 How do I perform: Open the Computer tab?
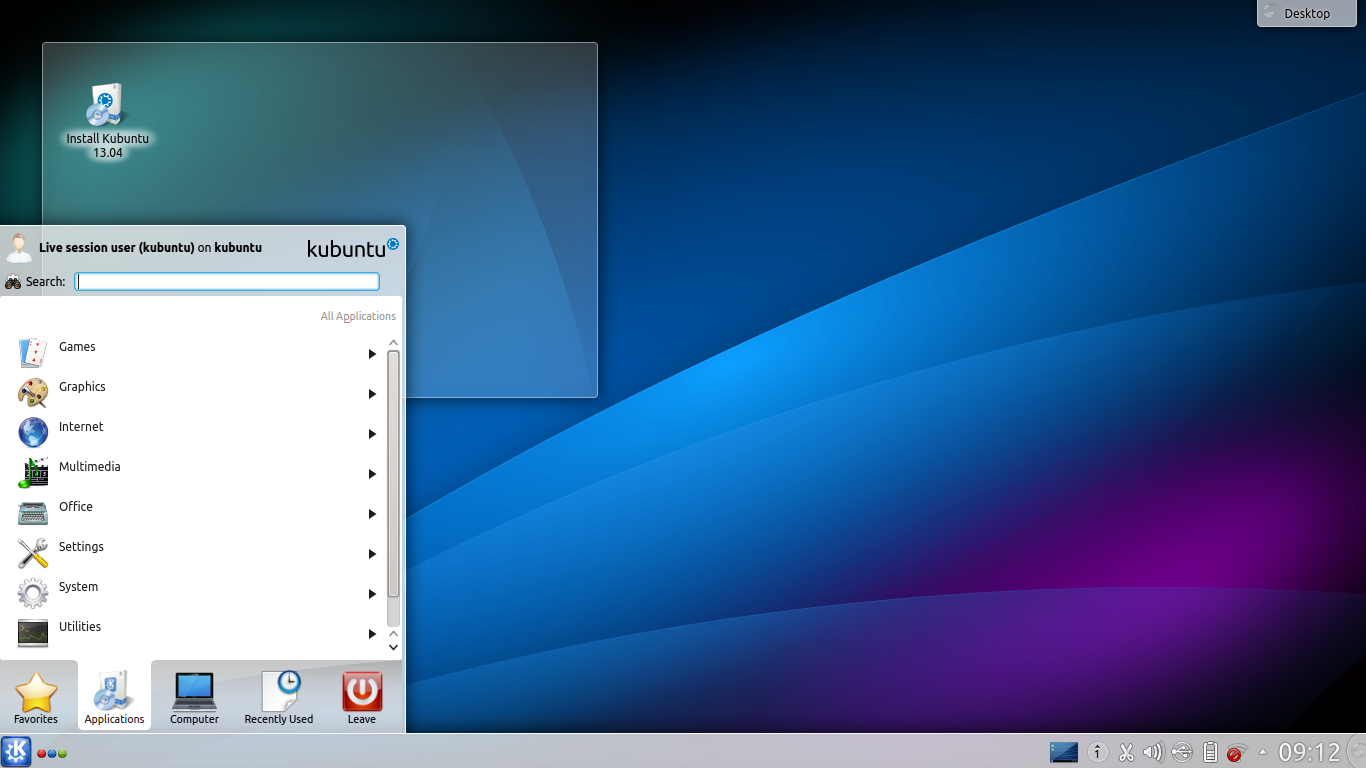click(x=194, y=697)
